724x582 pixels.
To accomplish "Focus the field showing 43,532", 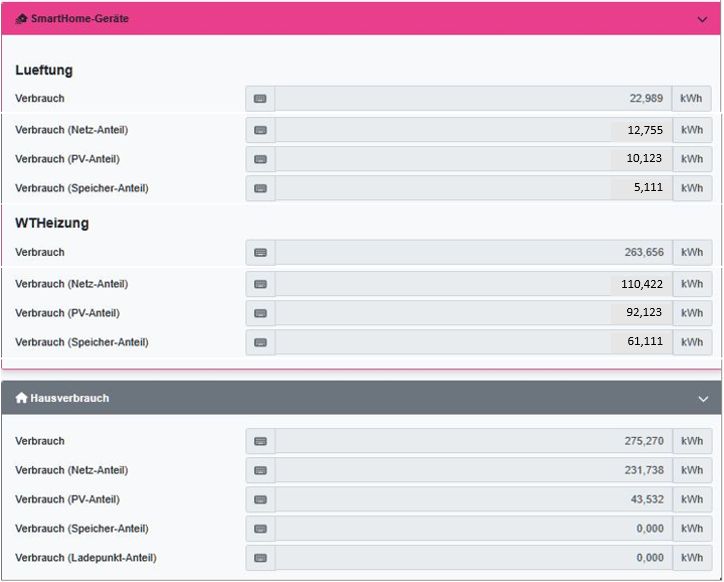I will pos(473,499).
